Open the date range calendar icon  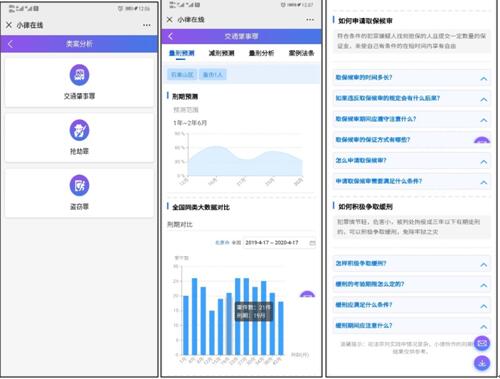click(x=312, y=243)
